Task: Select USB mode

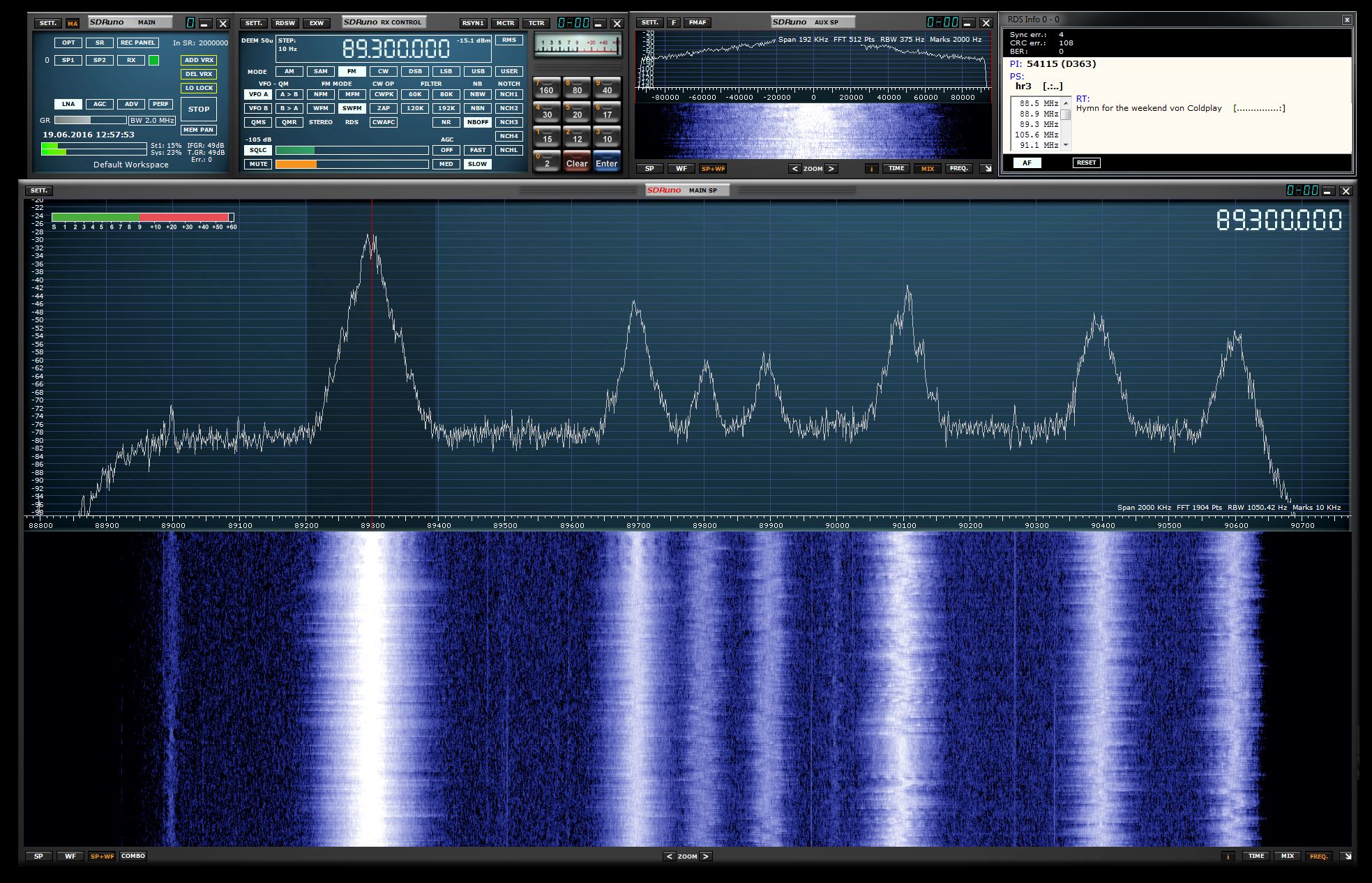Action: click(x=478, y=71)
